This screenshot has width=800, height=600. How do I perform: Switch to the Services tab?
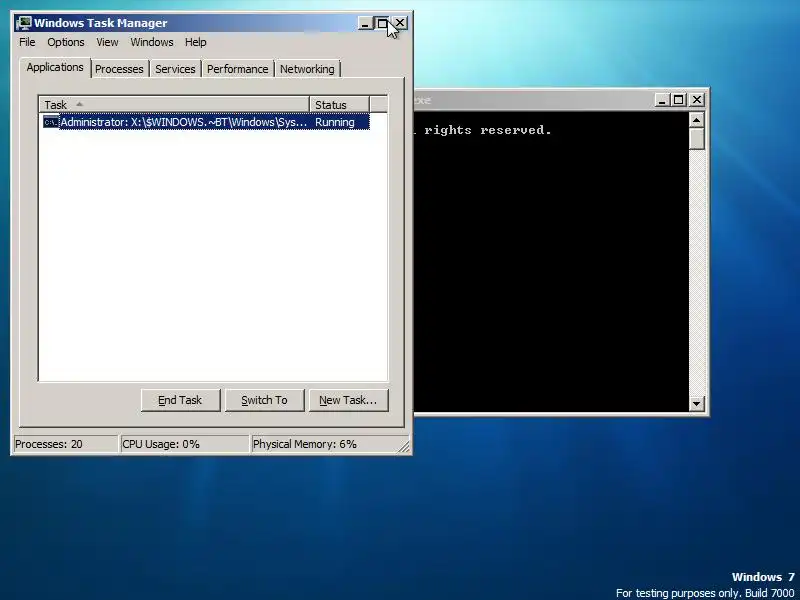[175, 69]
